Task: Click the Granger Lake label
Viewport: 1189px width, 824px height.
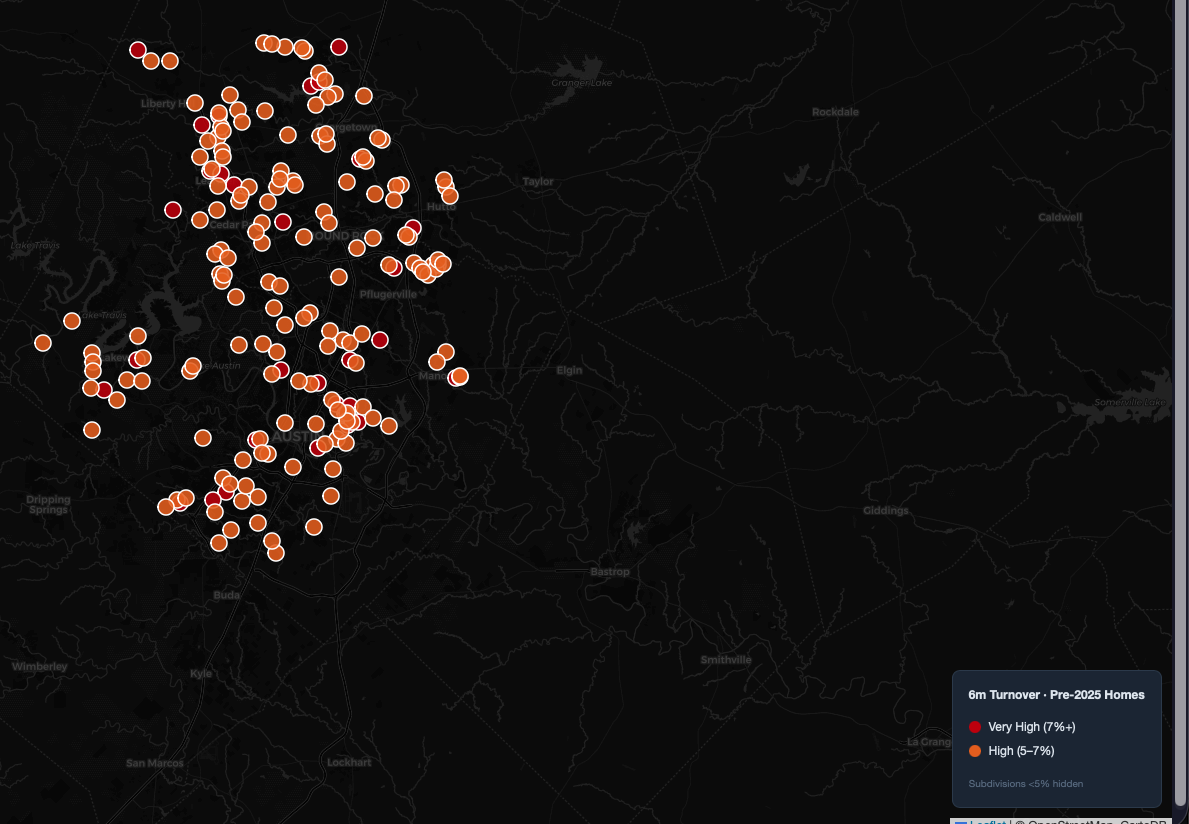Action: click(581, 83)
